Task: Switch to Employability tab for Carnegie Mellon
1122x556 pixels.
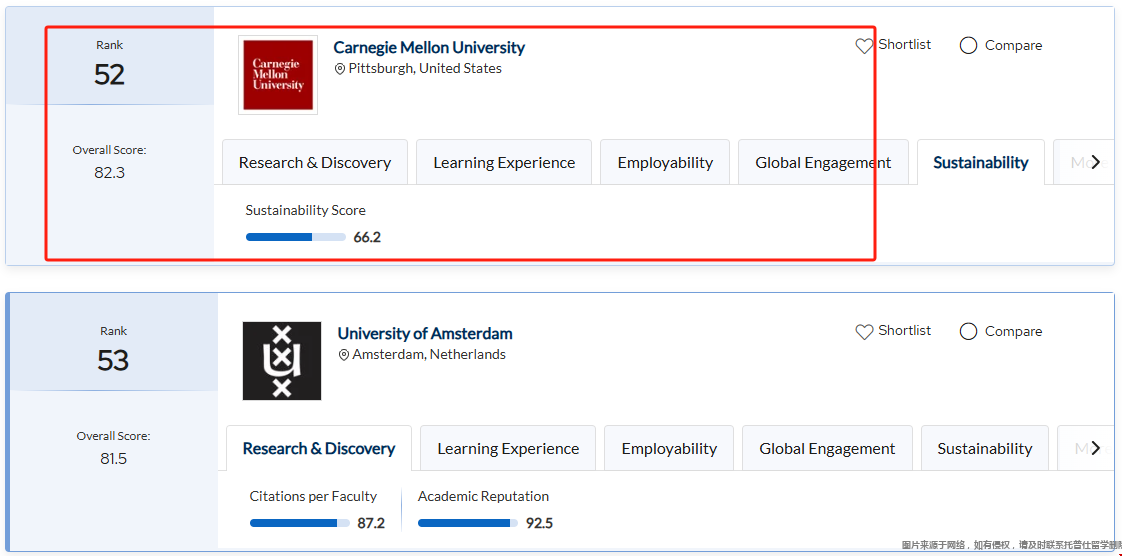Action: pyautogui.click(x=665, y=163)
